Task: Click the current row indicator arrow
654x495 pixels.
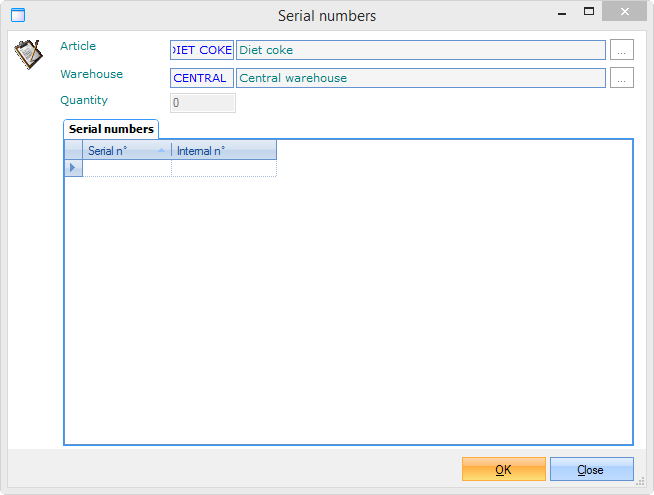Action: 73,168
